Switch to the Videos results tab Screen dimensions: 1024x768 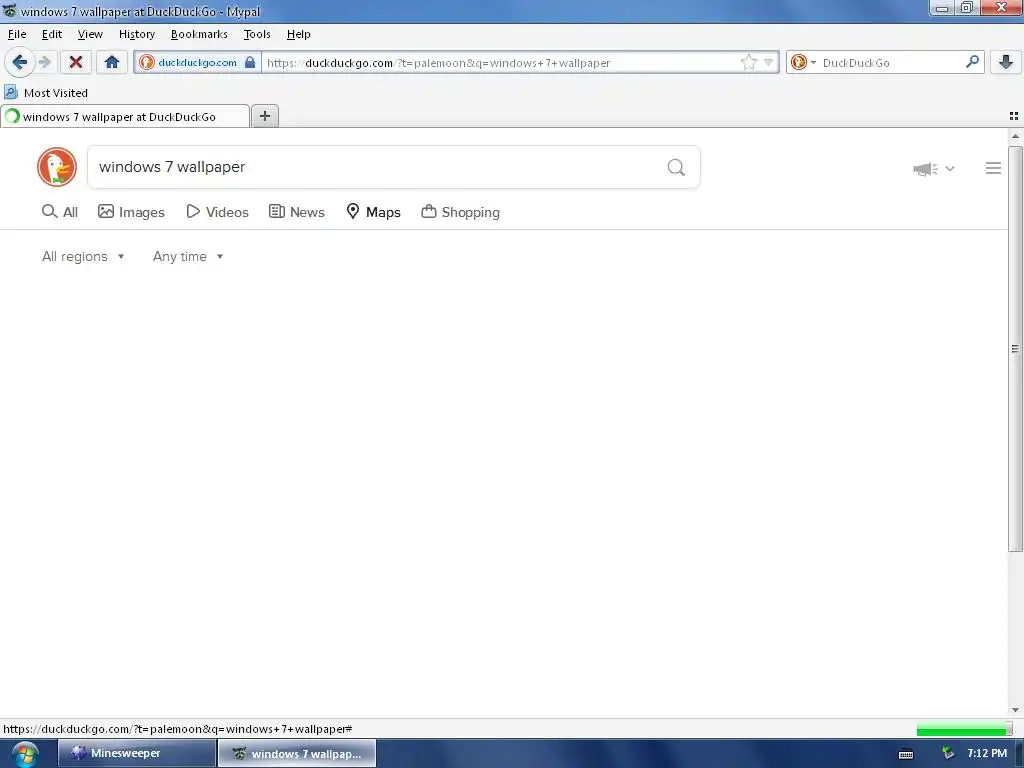pos(217,212)
